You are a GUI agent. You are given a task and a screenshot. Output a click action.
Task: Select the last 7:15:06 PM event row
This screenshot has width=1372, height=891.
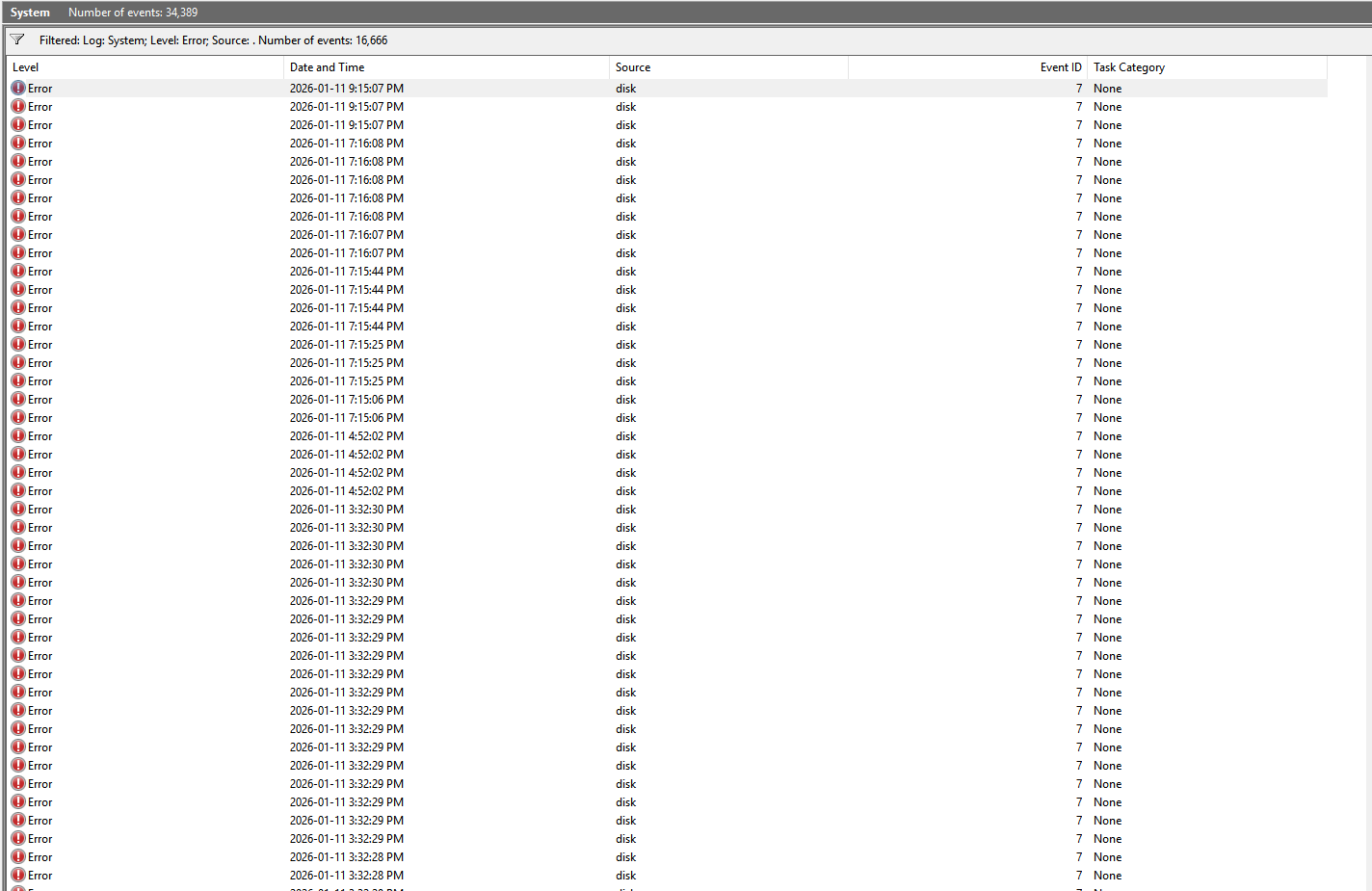[347, 418]
